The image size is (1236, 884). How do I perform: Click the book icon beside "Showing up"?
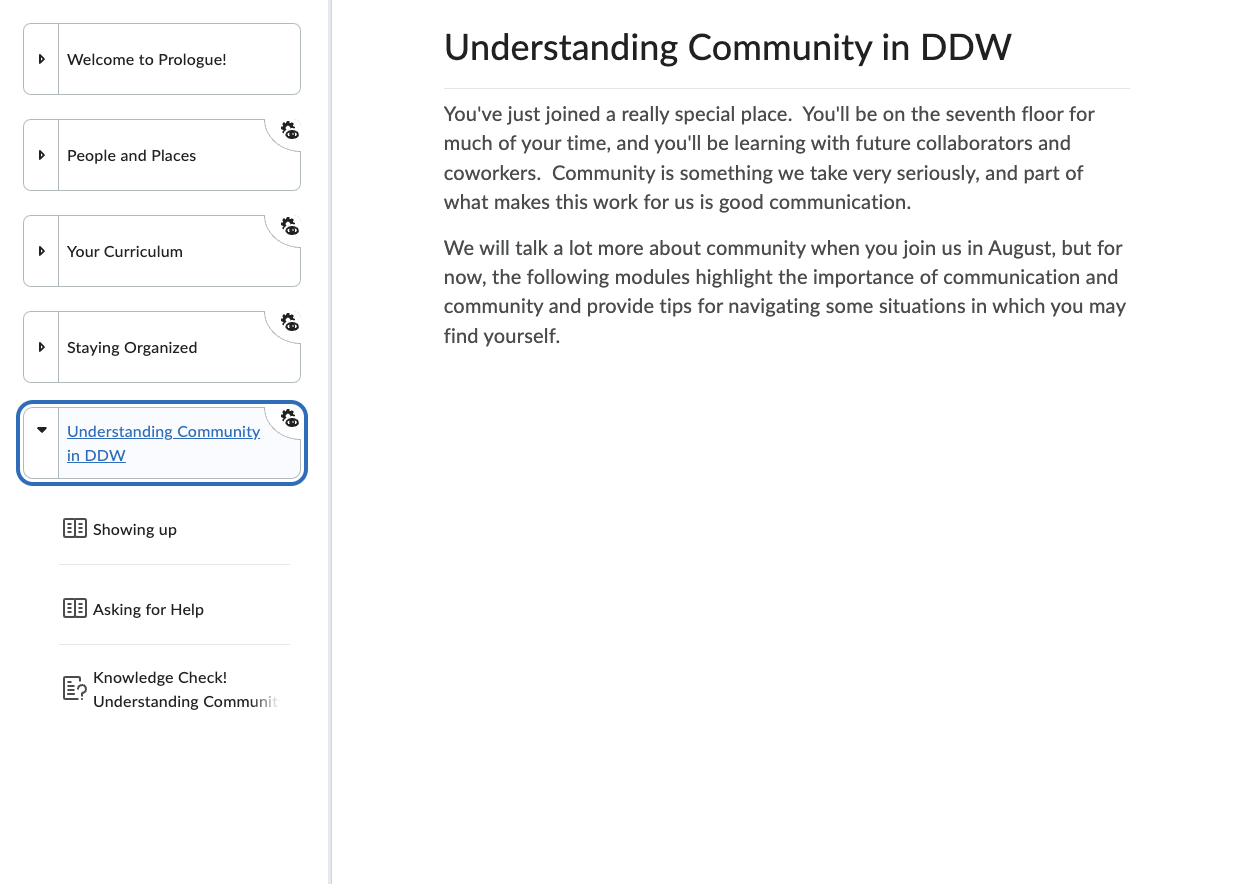75,528
